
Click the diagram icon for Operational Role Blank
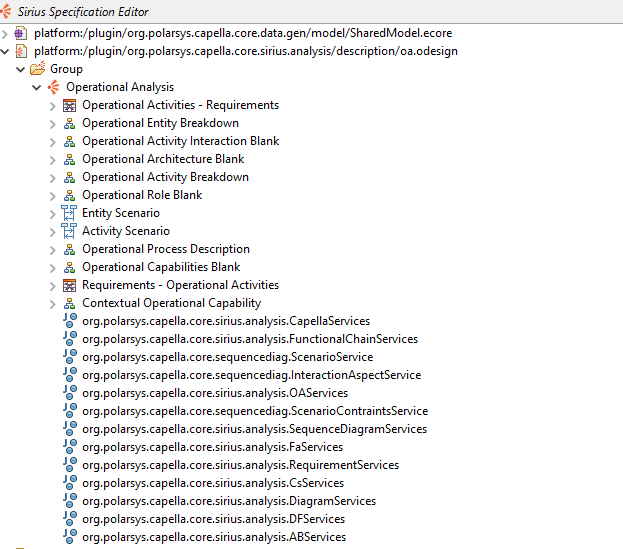(70, 195)
